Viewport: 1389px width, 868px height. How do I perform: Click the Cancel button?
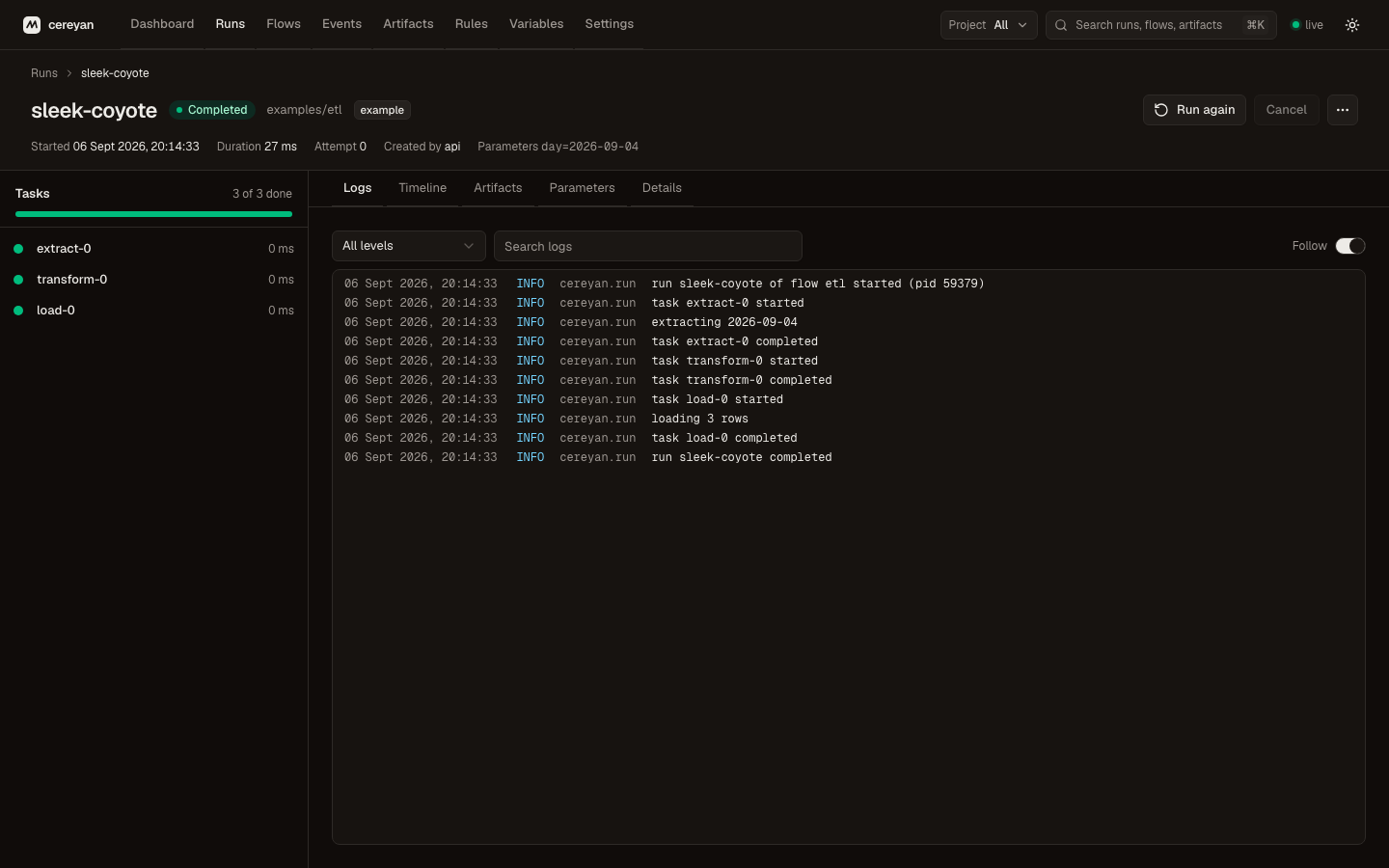pos(1287,110)
